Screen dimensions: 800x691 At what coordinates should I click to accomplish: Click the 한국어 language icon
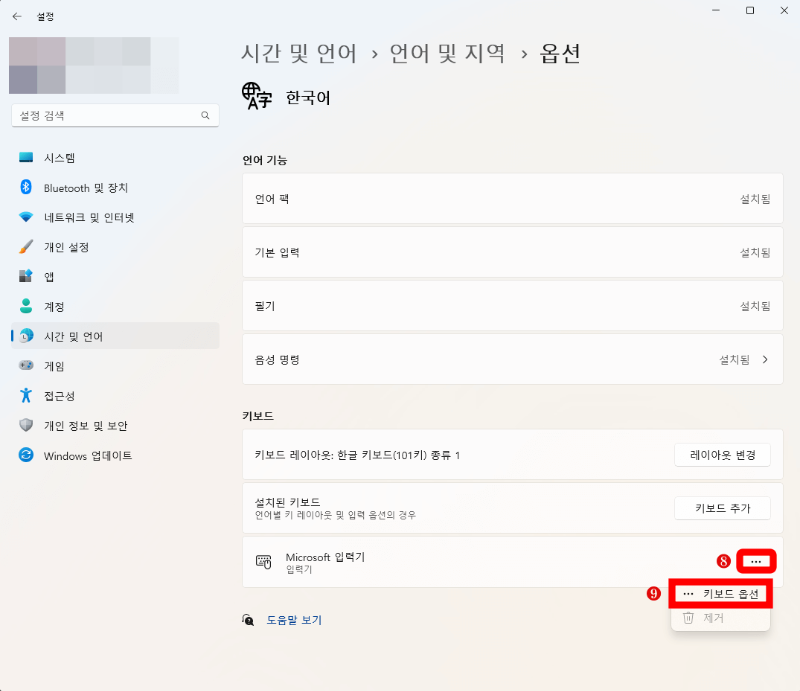point(256,97)
